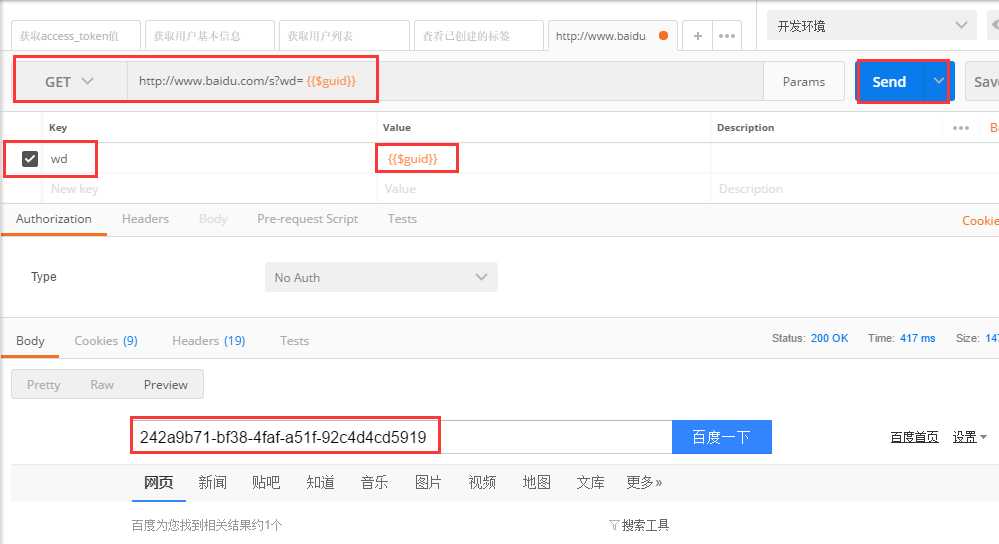Click the New key placeholder field
This screenshot has height=544, width=999.
click(x=210, y=189)
